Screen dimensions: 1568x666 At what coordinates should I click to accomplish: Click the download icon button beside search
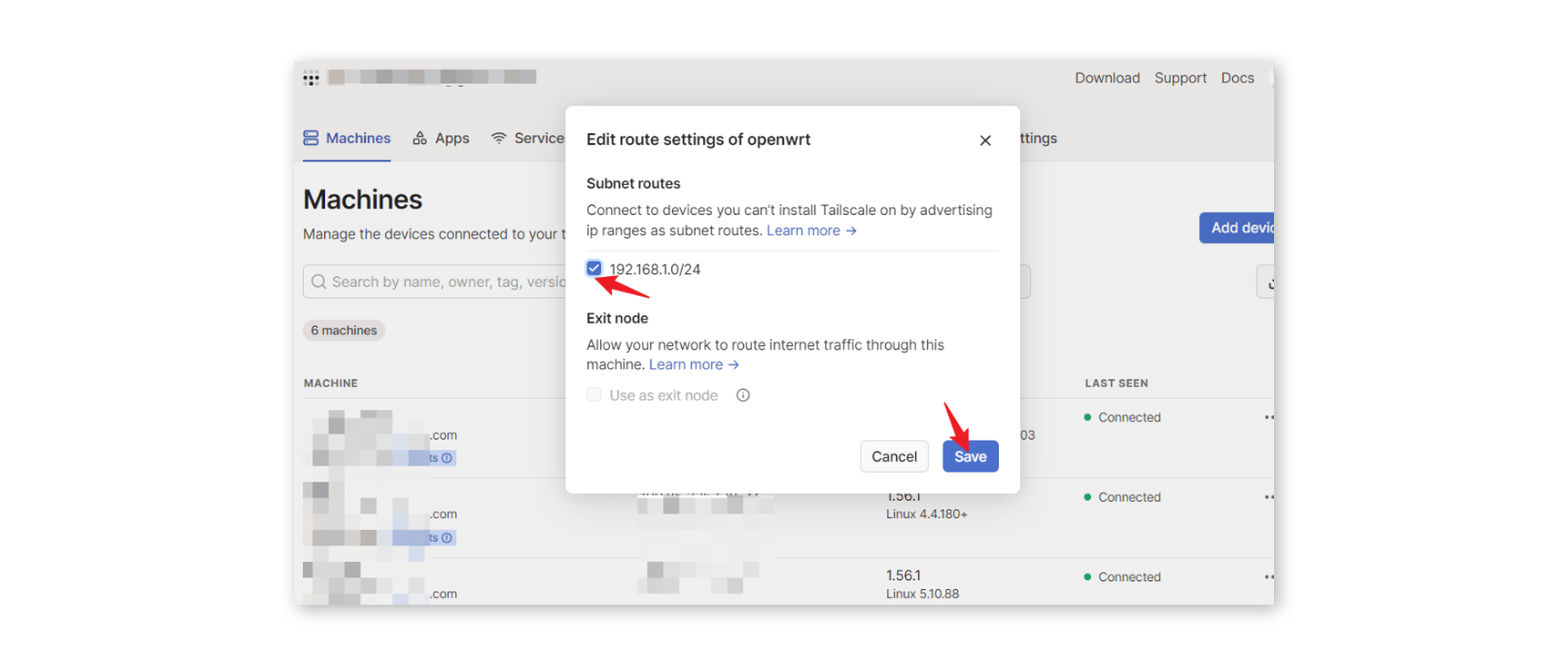tap(1266, 282)
